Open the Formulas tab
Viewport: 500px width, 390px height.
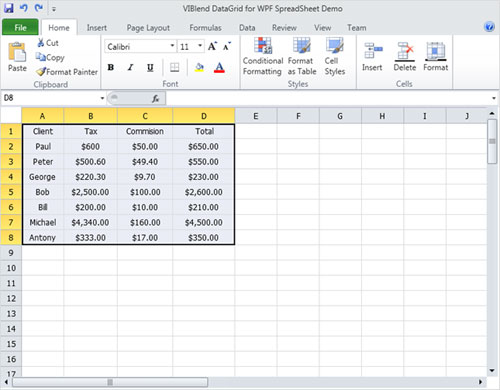[205, 28]
